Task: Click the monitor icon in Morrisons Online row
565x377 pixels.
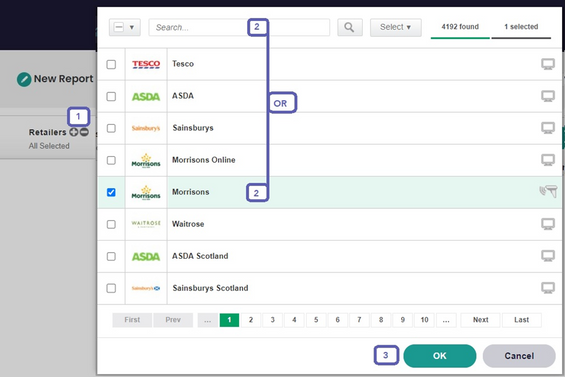Action: pyautogui.click(x=548, y=160)
